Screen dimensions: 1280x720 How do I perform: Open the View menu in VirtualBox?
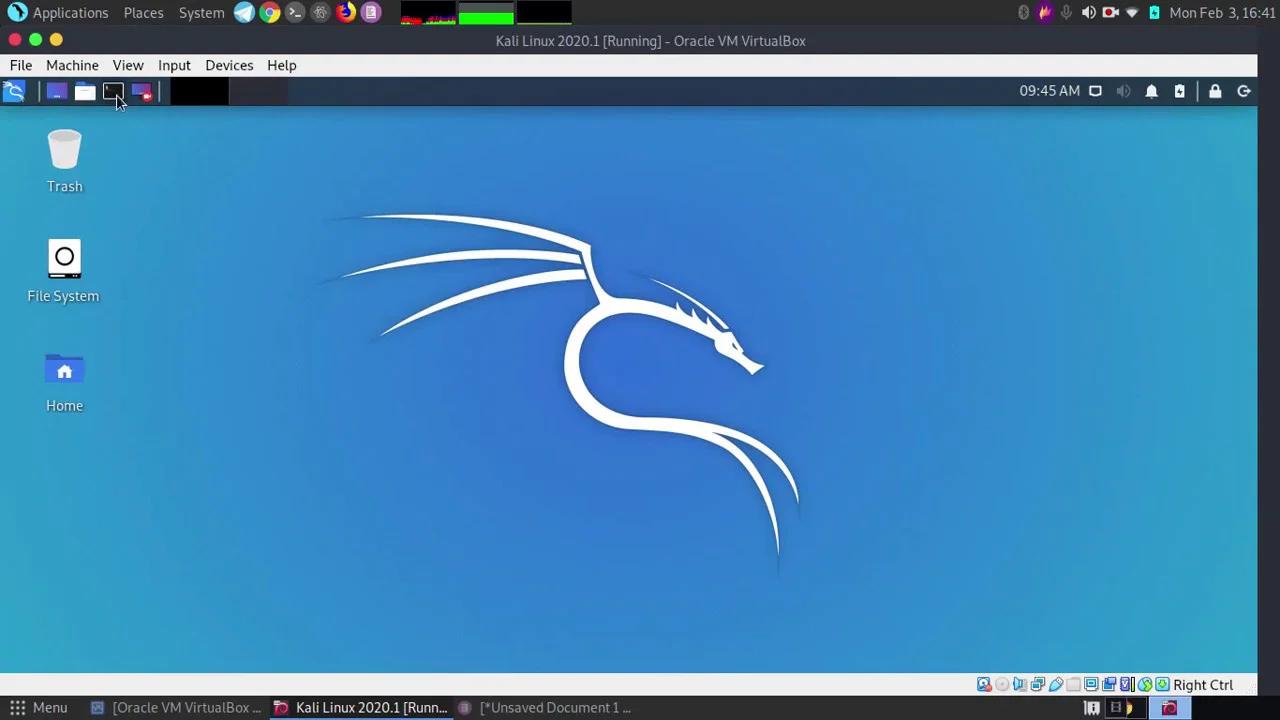click(x=128, y=65)
